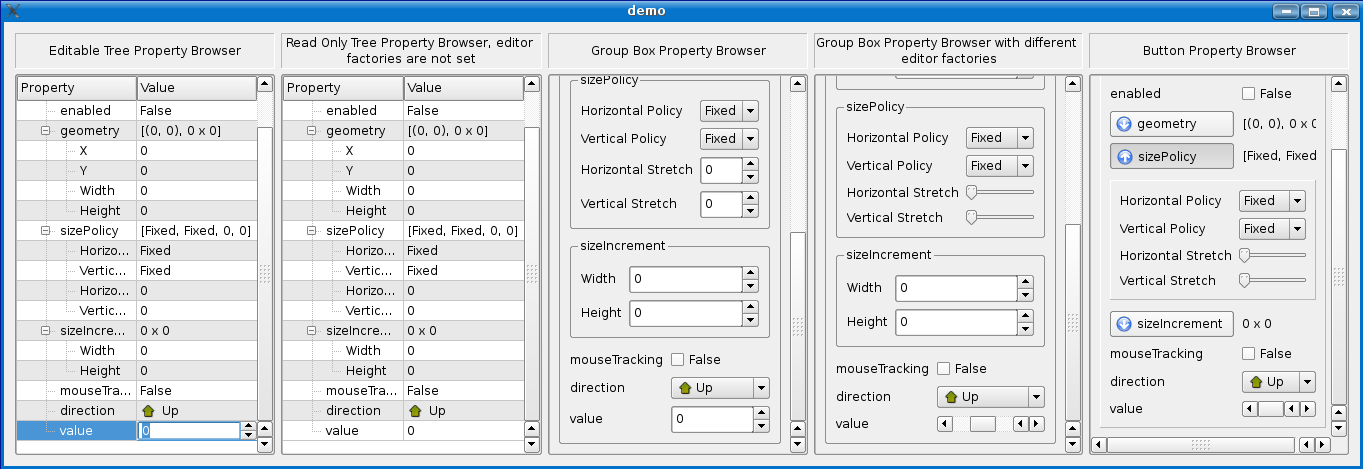Click green Up arrow icon in Read Only Tree direction row

[415, 411]
